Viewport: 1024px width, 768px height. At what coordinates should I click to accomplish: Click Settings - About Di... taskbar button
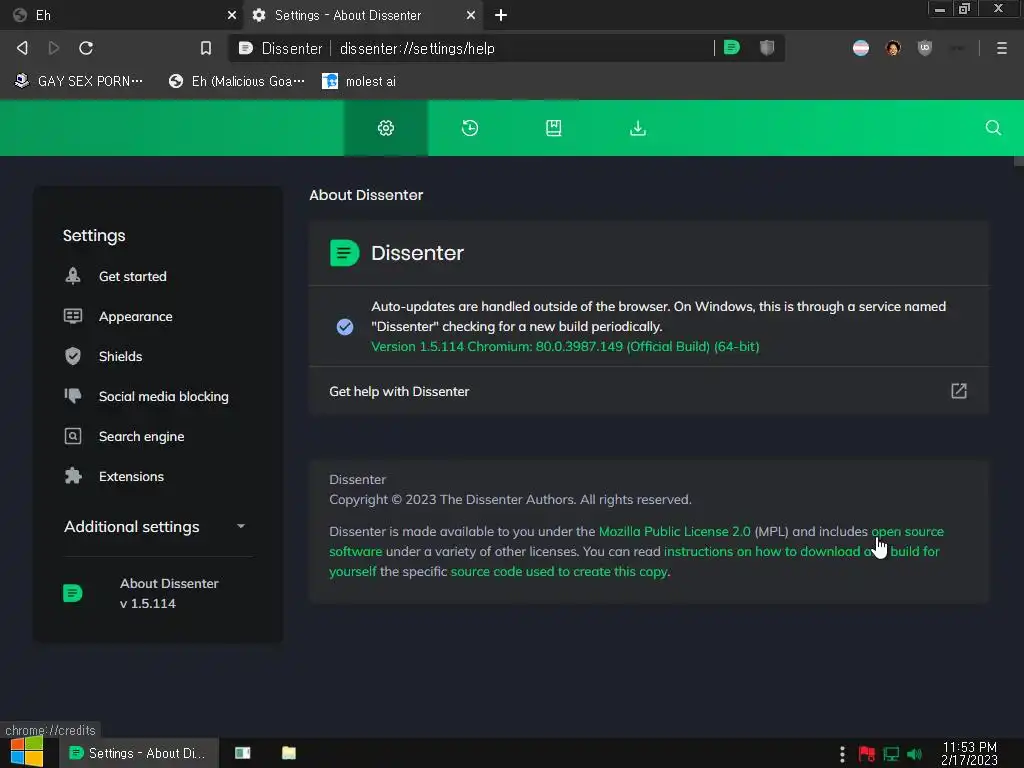click(138, 753)
